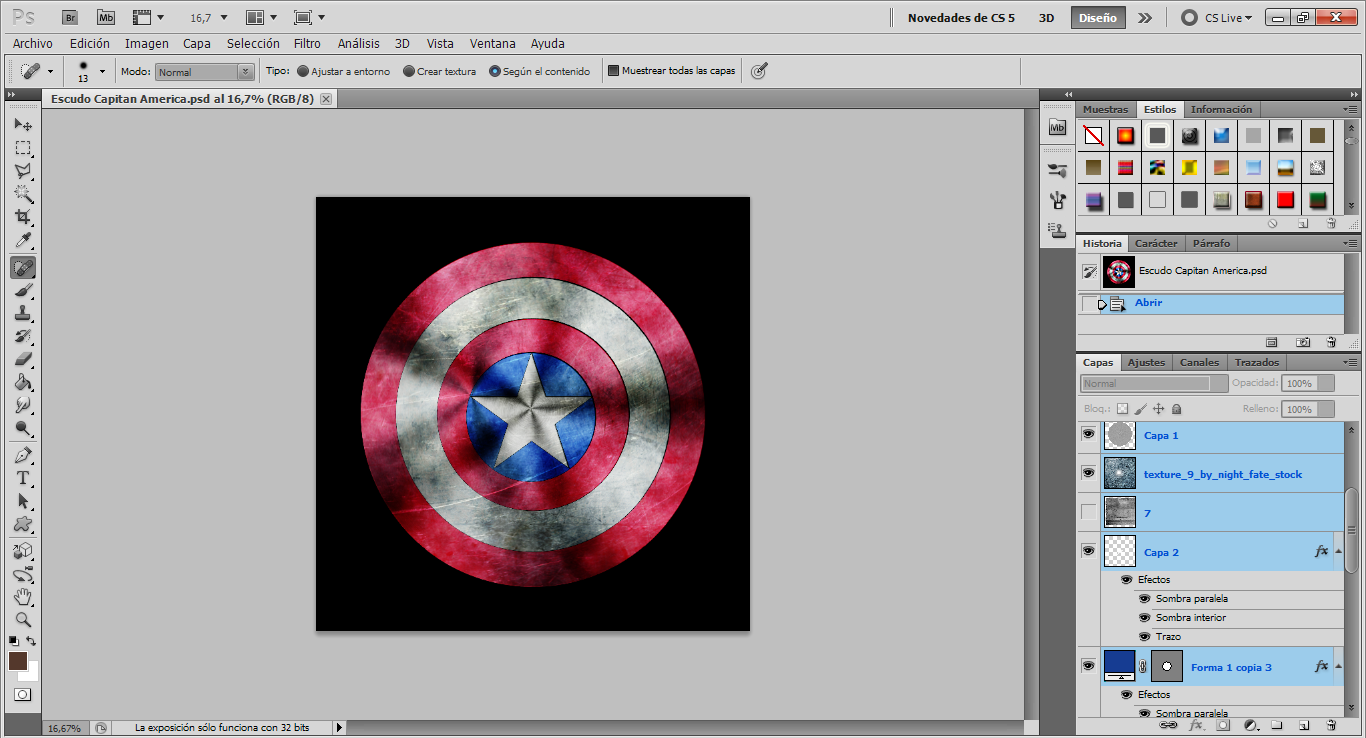Hide the texture_9_by_night_fate_stock layer
1366x738 pixels.
coord(1088,473)
